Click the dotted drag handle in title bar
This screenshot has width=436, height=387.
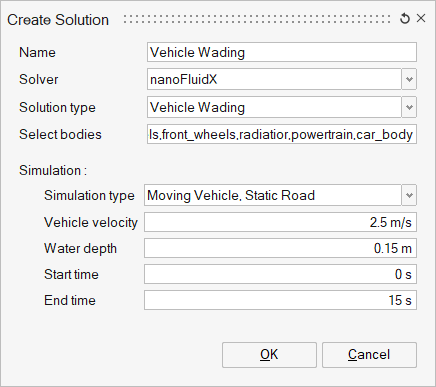pos(256,19)
